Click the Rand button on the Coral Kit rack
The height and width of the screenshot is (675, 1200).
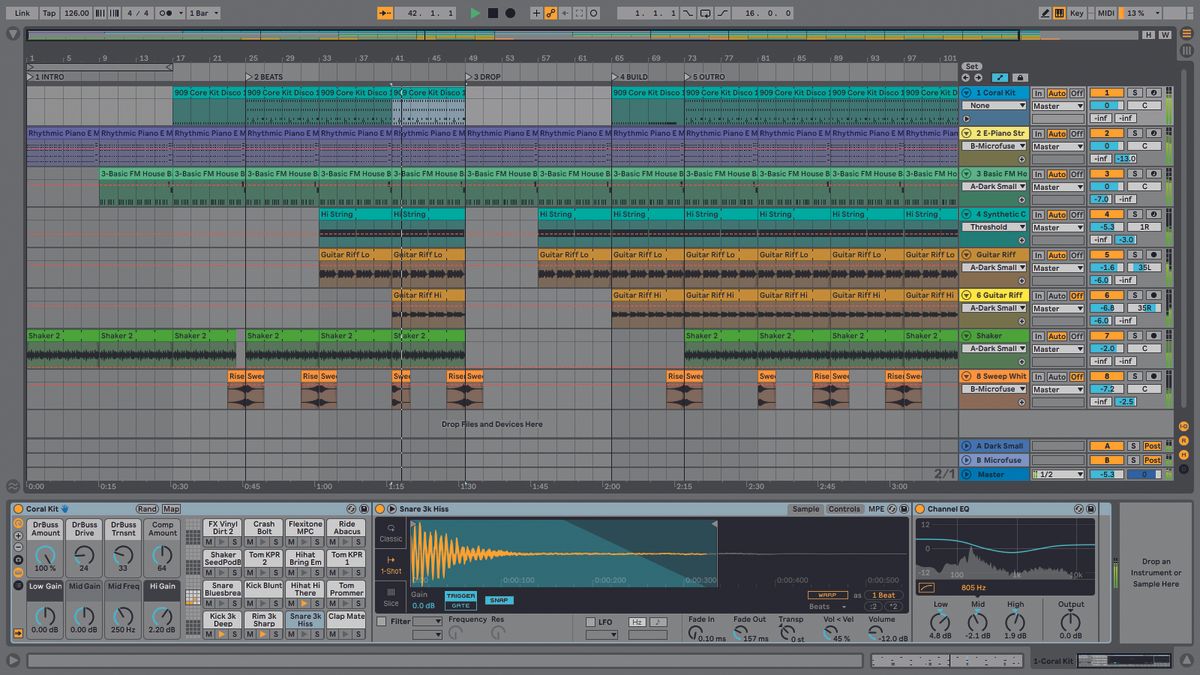point(148,508)
